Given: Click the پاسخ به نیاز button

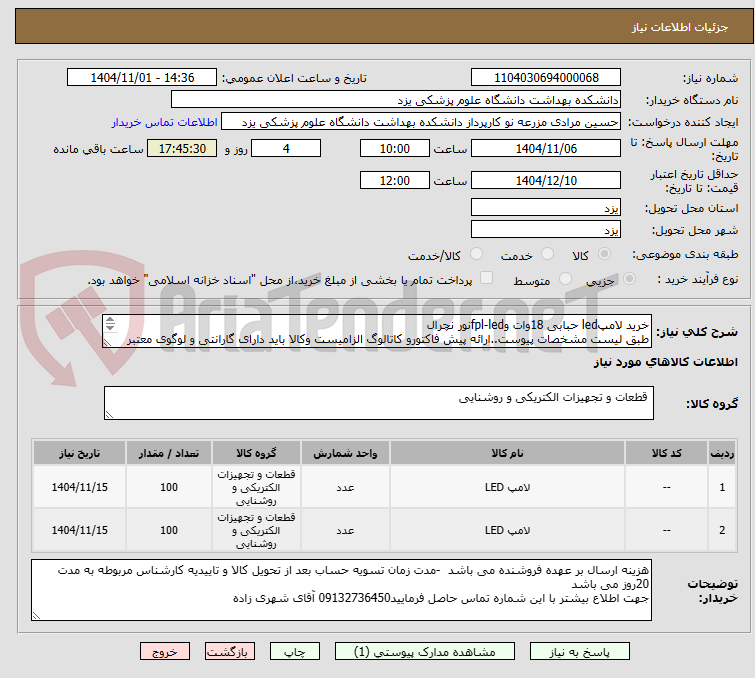Looking at the screenshot, I should click(x=580, y=652).
